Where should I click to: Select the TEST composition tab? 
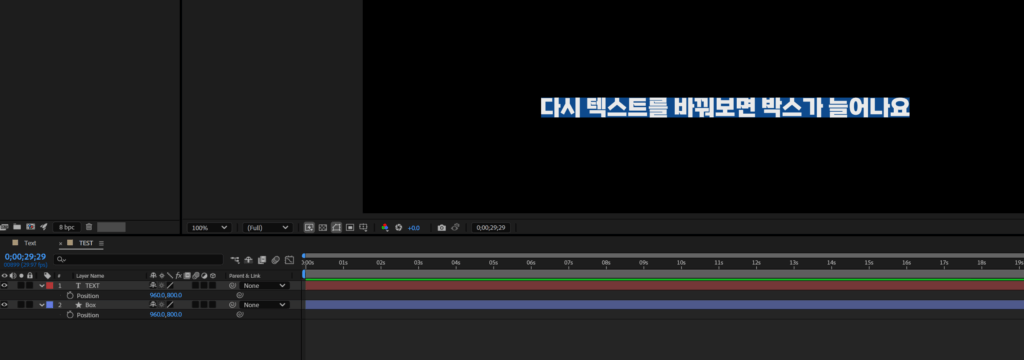[86, 242]
